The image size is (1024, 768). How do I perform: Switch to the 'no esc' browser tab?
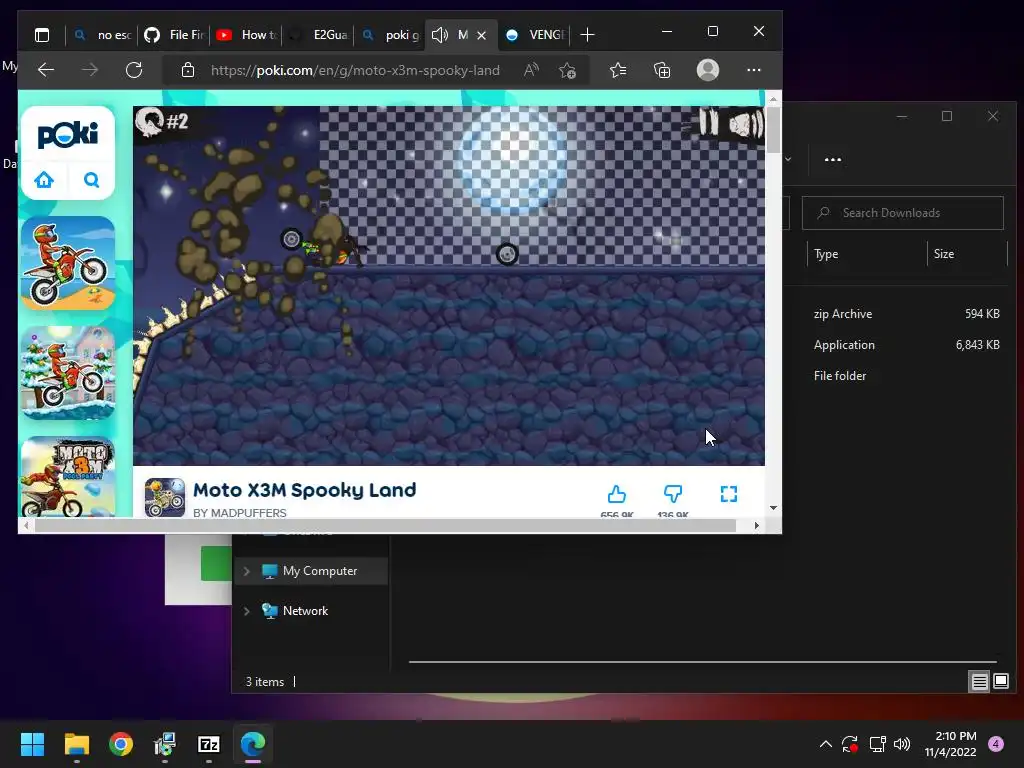tap(102, 35)
